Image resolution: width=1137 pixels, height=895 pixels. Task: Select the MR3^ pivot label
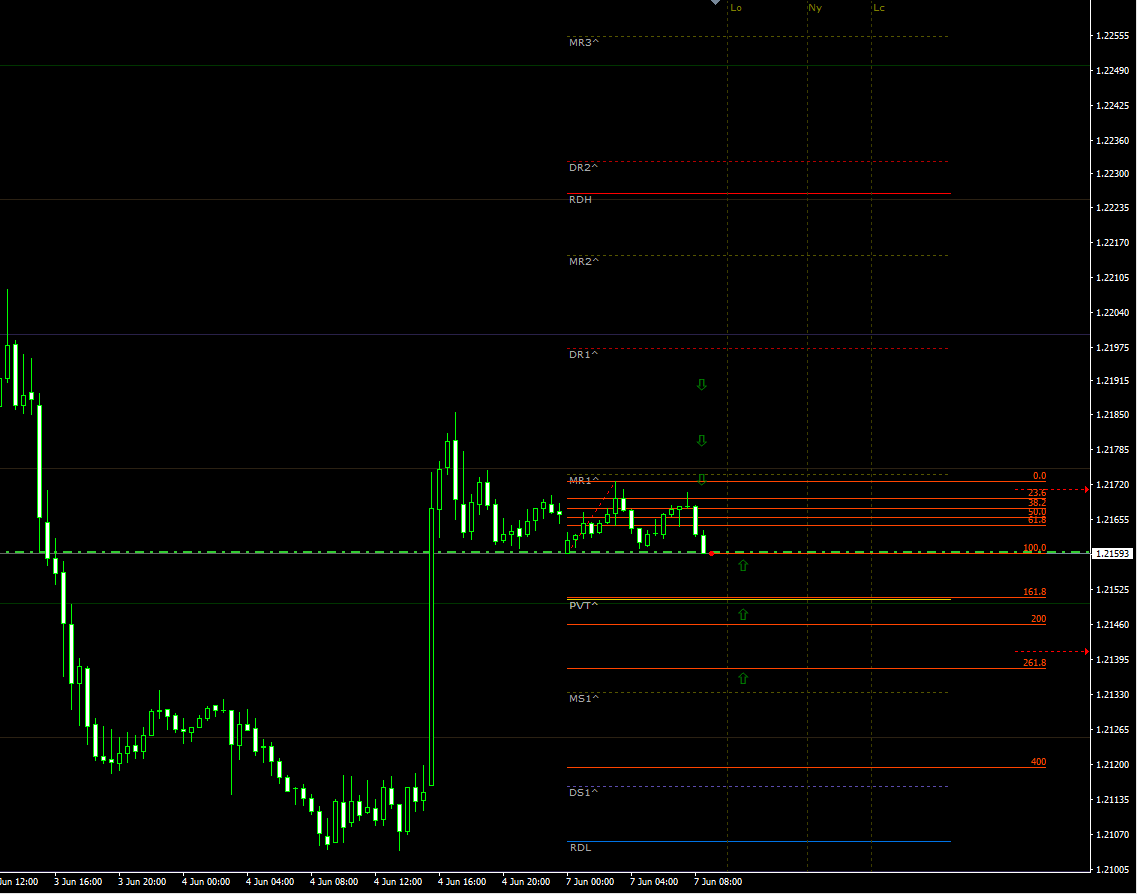click(x=584, y=43)
